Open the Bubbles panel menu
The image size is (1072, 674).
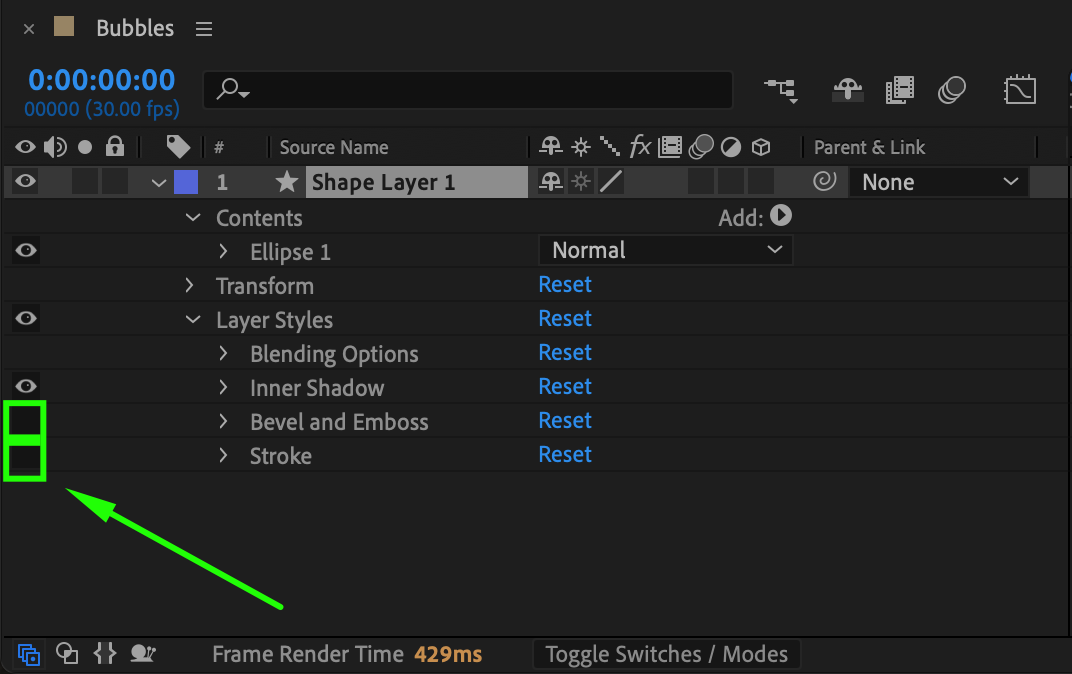(204, 29)
